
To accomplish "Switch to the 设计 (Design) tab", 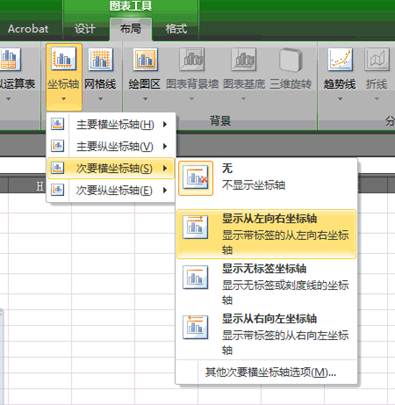I will click(x=85, y=29).
